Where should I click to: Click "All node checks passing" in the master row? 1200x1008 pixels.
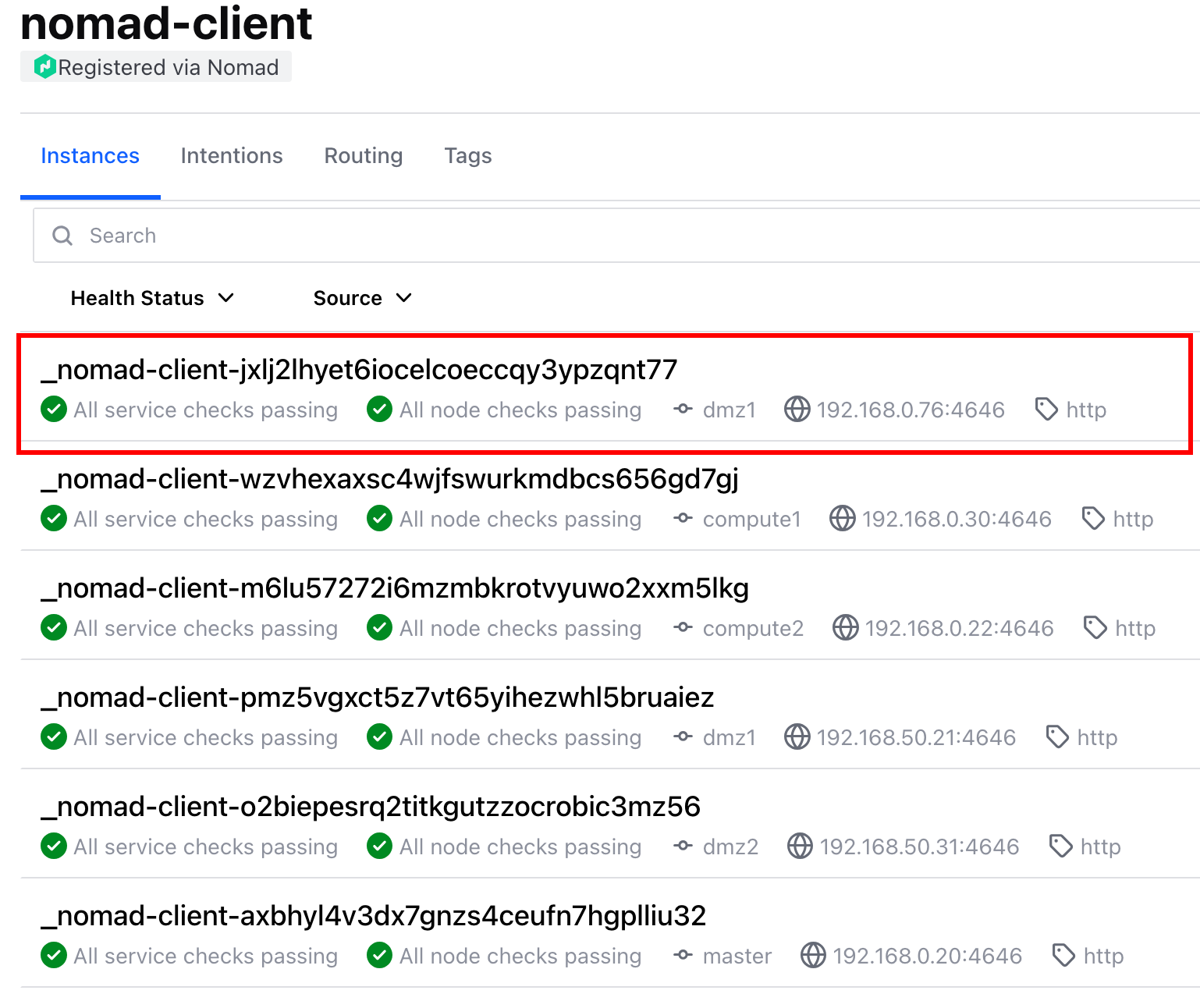(x=520, y=956)
